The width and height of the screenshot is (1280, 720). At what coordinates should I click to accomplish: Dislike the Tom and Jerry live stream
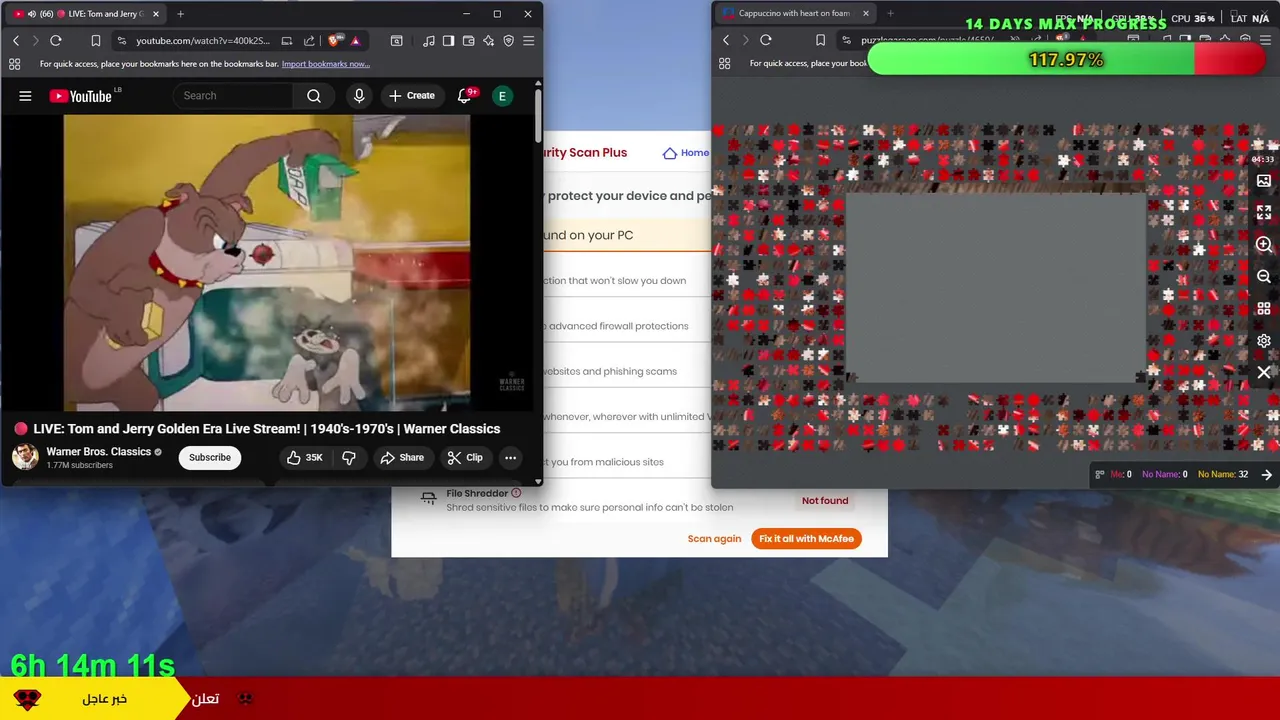coord(349,458)
